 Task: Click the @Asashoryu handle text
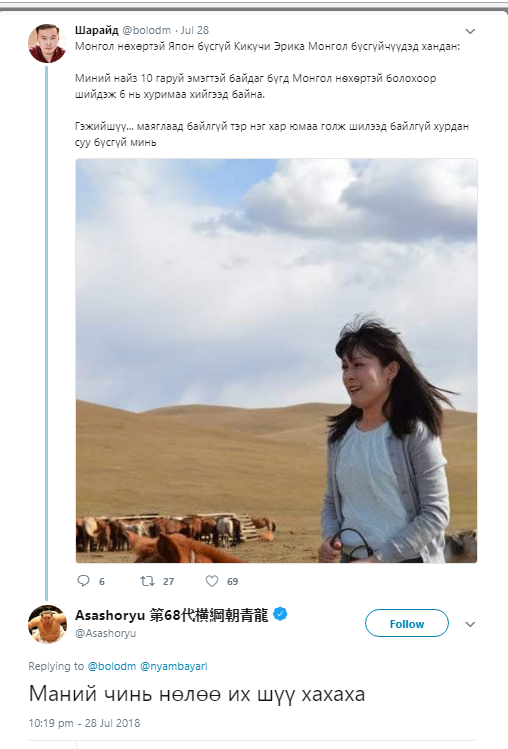point(106,633)
